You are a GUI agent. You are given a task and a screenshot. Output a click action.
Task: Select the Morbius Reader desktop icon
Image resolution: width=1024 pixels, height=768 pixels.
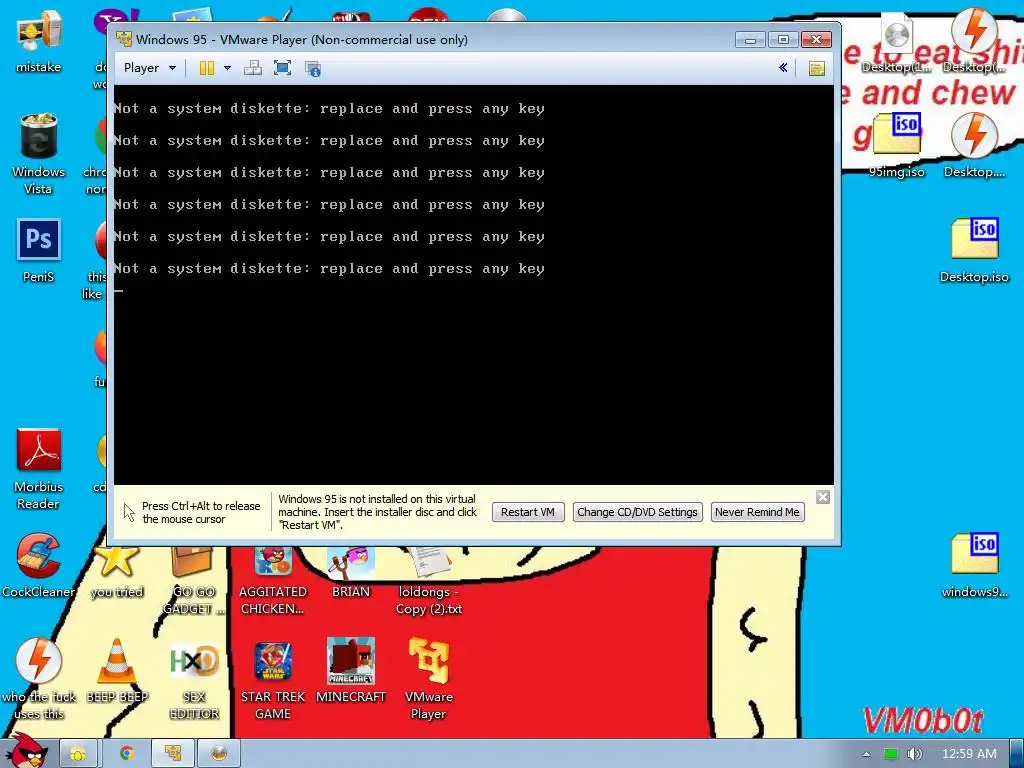point(39,469)
